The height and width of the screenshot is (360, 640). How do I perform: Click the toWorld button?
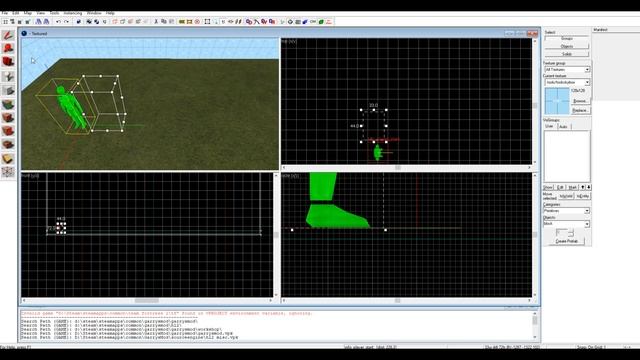pos(566,196)
